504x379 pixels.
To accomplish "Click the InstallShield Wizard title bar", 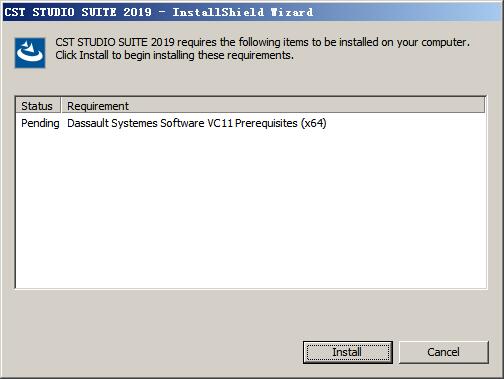I will 252,12.
